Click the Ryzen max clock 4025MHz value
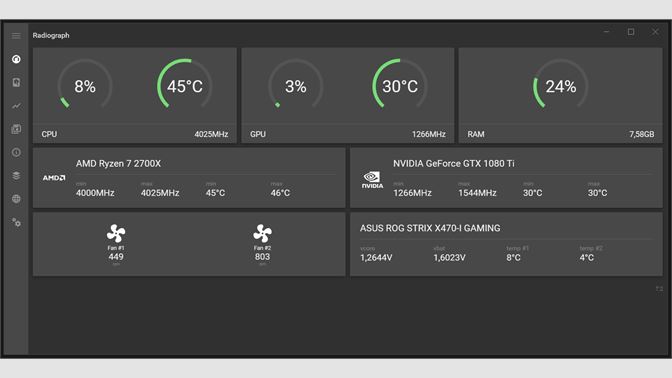 [160, 193]
